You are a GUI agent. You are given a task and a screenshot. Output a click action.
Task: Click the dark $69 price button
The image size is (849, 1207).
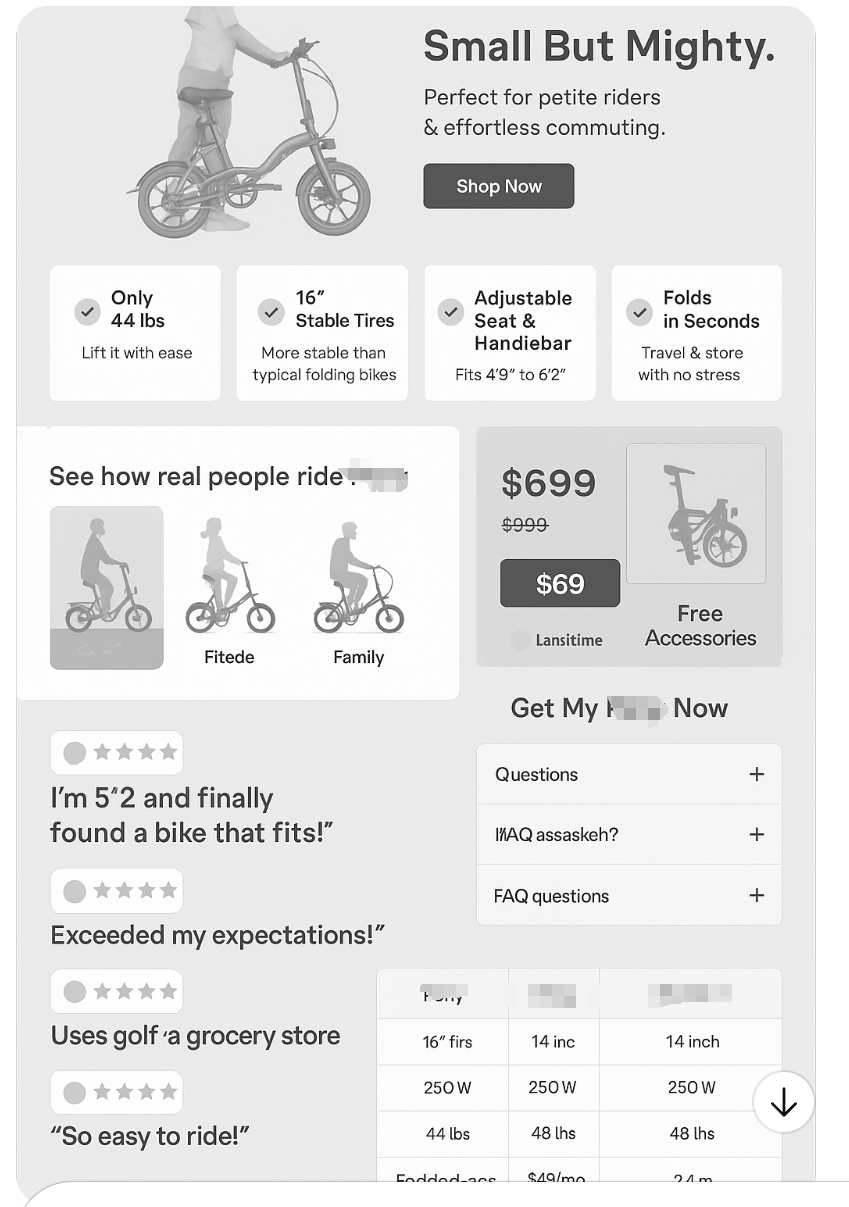(560, 583)
